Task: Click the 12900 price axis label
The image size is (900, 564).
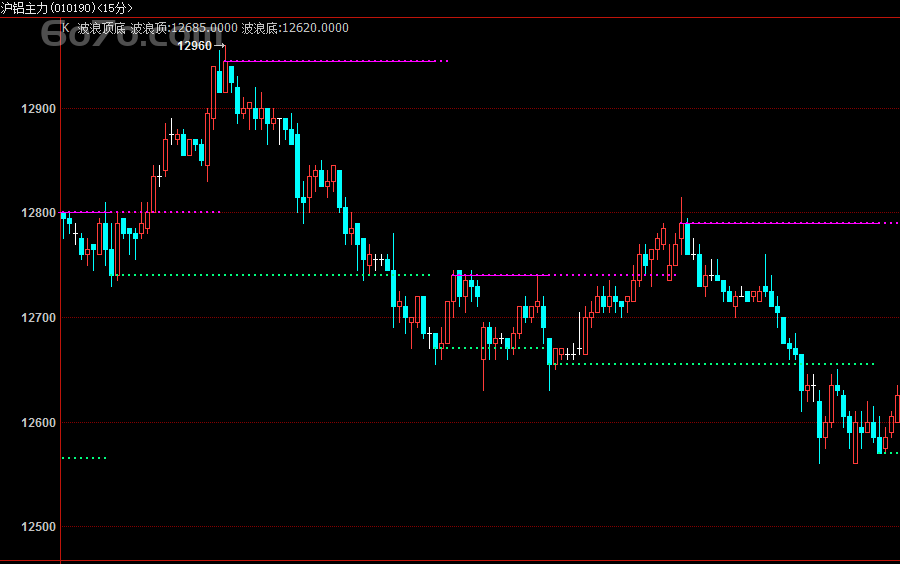Action: [39, 109]
